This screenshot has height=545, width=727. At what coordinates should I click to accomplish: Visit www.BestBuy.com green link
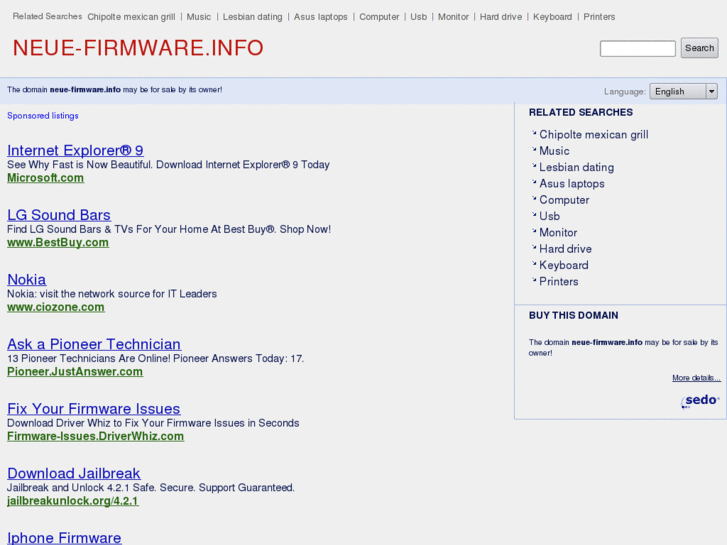[58, 243]
